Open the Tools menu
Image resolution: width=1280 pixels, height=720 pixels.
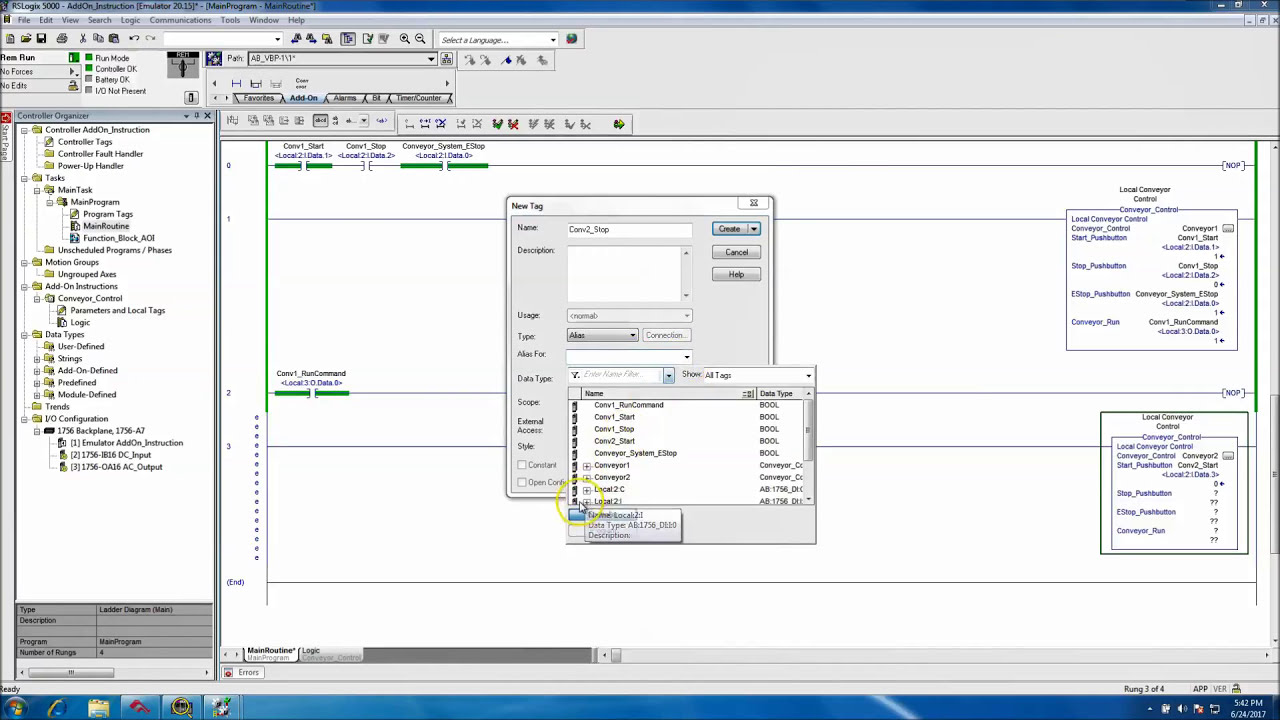click(230, 20)
